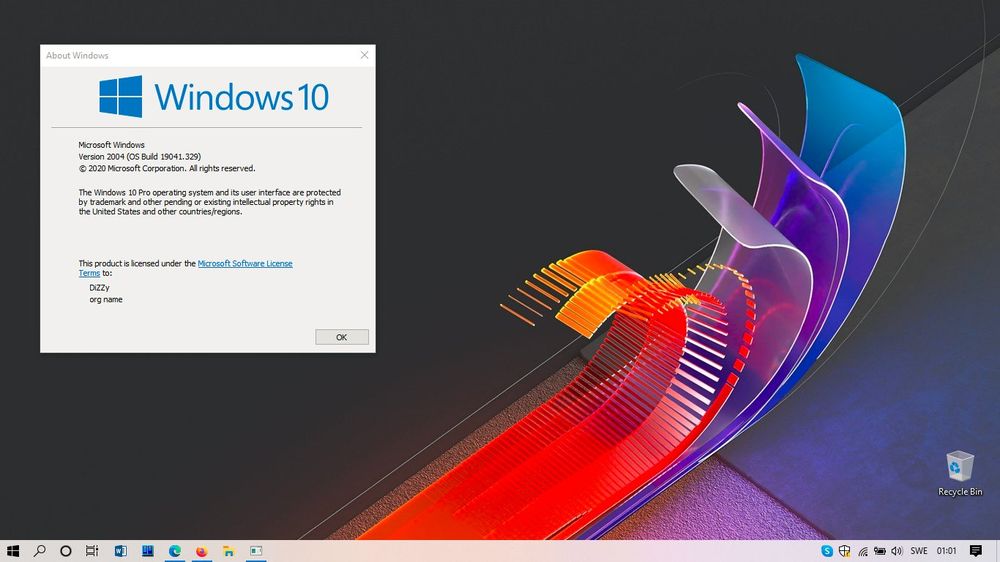Check battery status in tray
This screenshot has height=562, width=1000.
point(879,551)
